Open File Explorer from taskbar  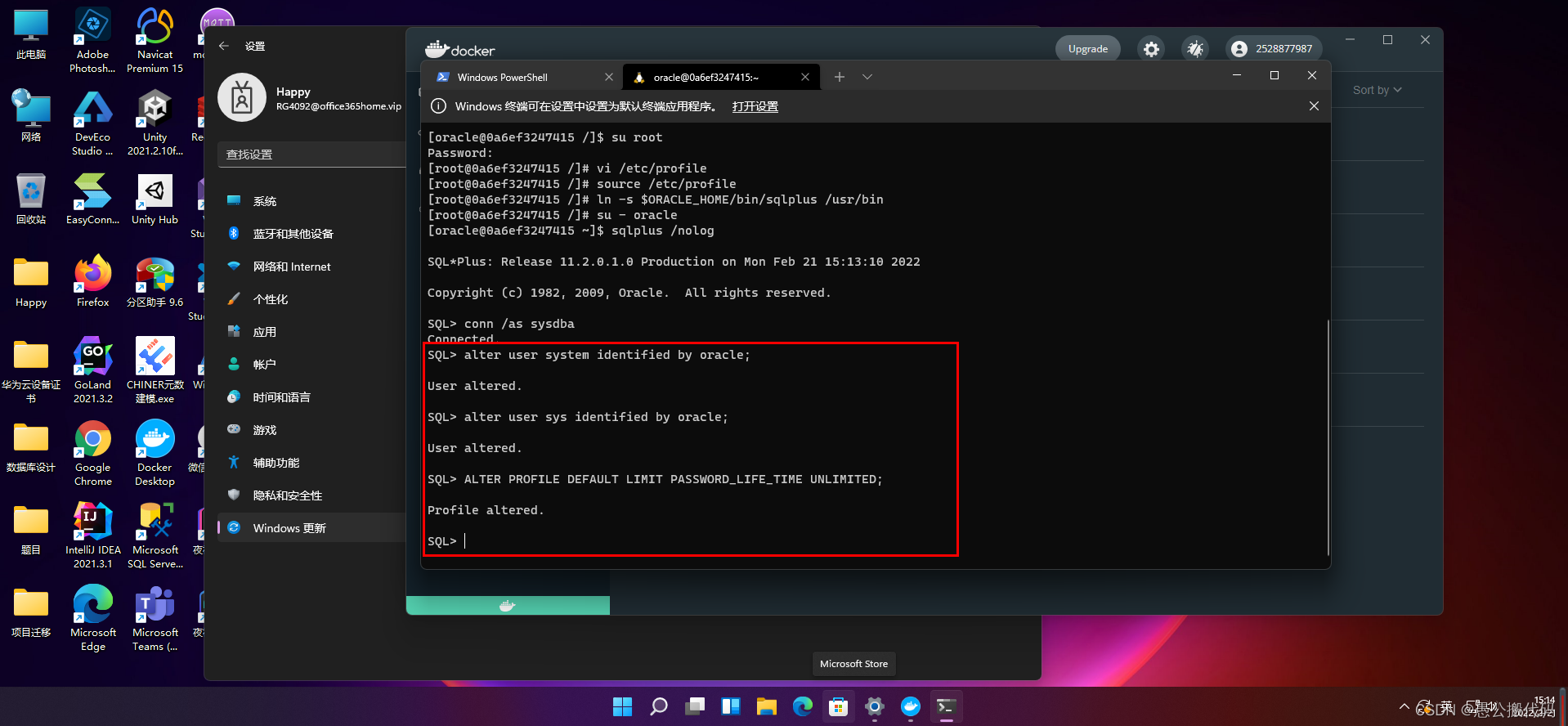pos(767,706)
